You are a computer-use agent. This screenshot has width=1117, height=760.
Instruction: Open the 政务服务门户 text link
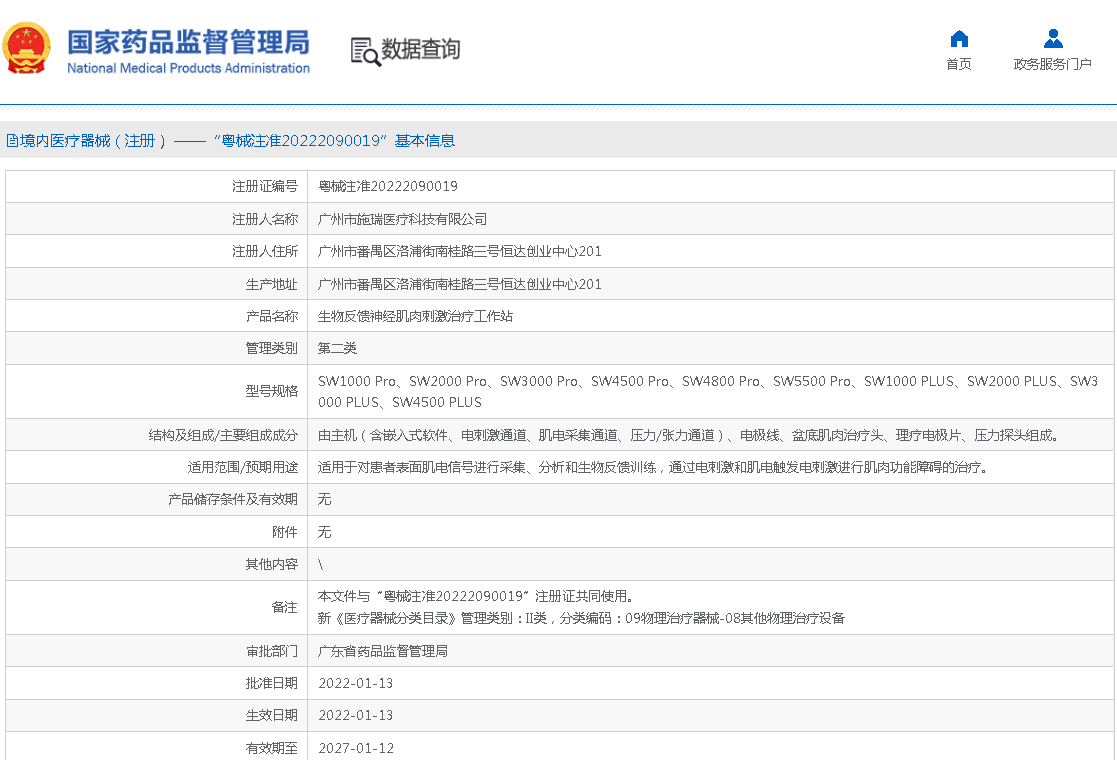point(1052,65)
